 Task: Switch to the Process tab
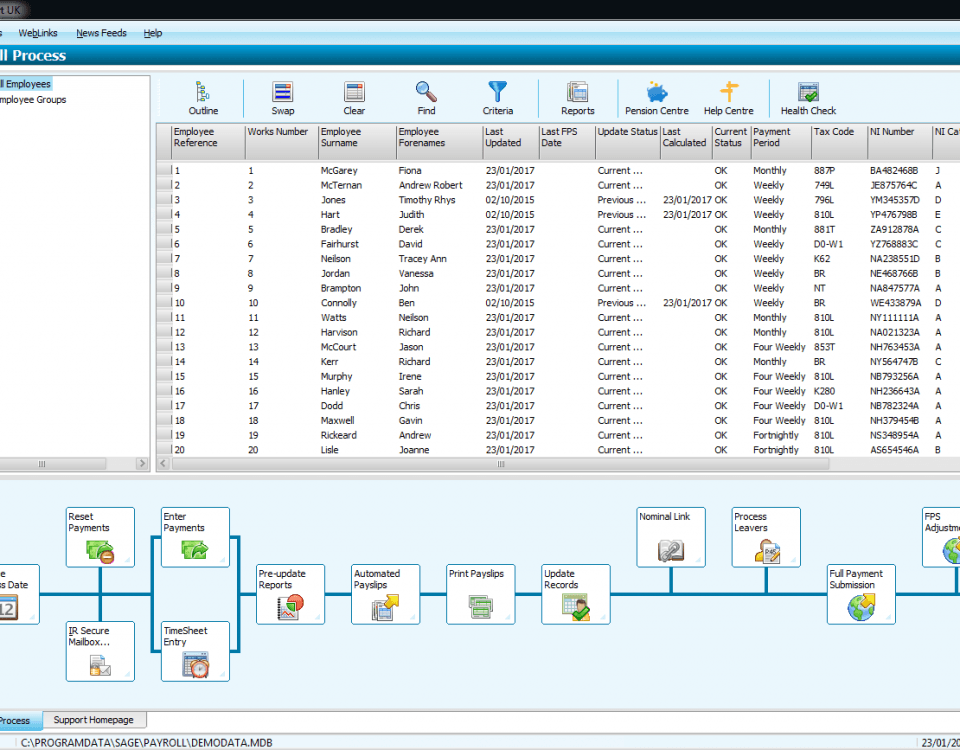click(x=20, y=721)
